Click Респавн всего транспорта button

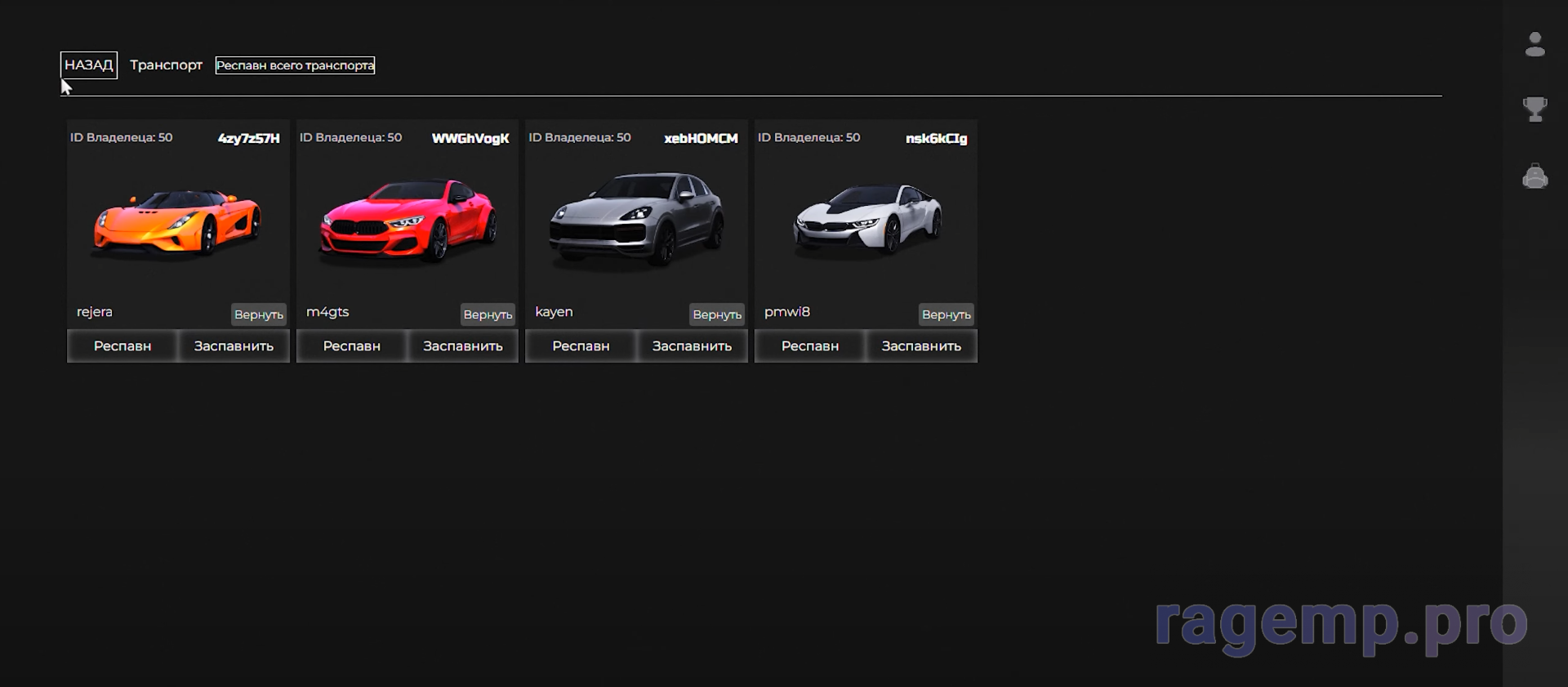(295, 65)
